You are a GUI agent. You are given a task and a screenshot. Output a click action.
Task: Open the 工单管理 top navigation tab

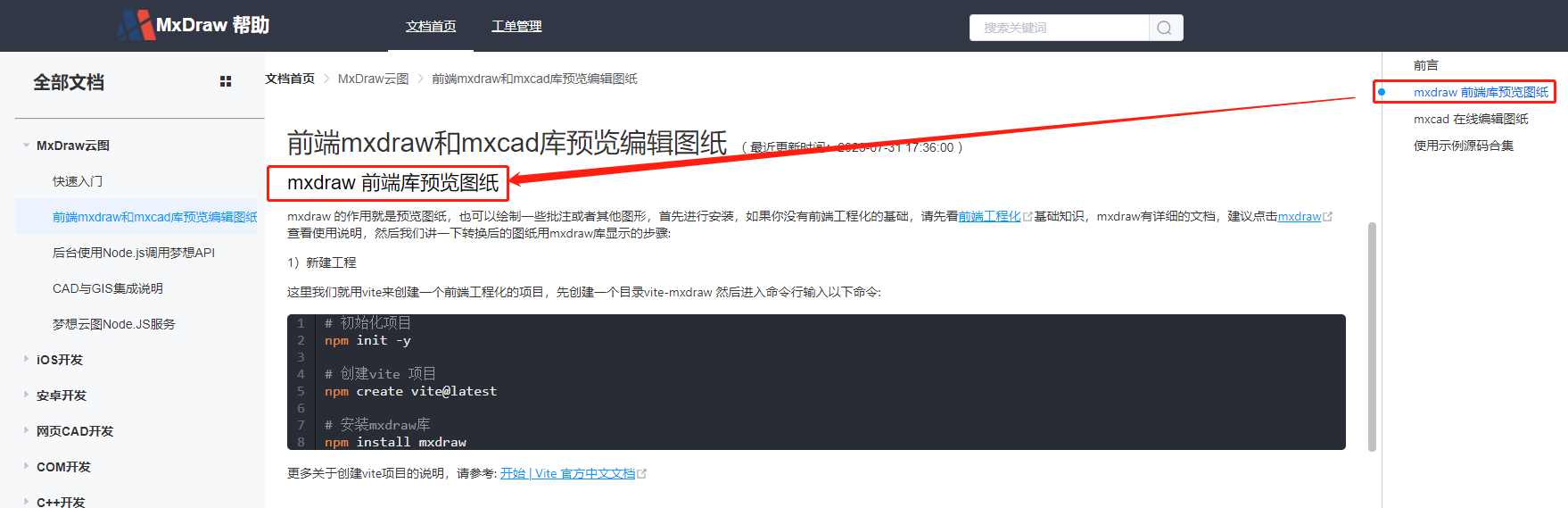click(x=516, y=27)
